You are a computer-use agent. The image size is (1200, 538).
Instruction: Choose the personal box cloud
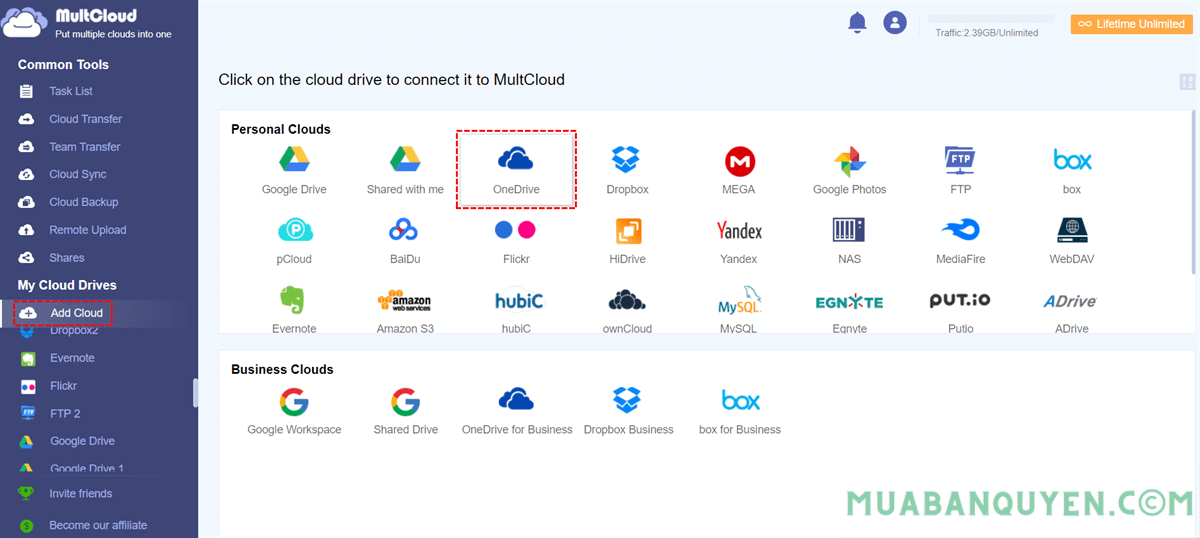(1072, 160)
